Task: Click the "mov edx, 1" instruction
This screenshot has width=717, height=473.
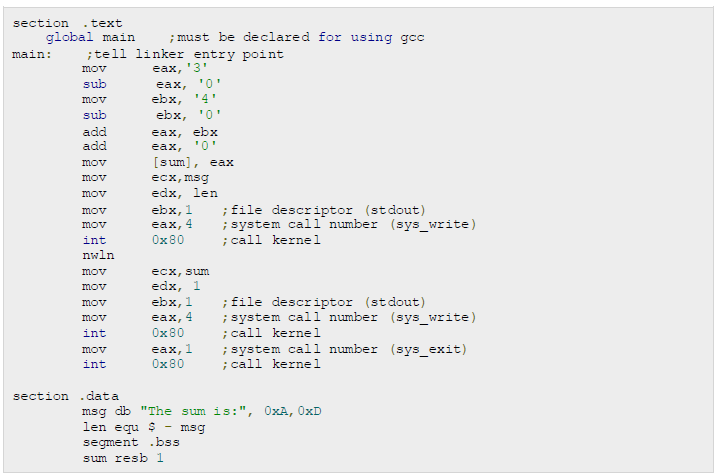Action: coord(141,286)
